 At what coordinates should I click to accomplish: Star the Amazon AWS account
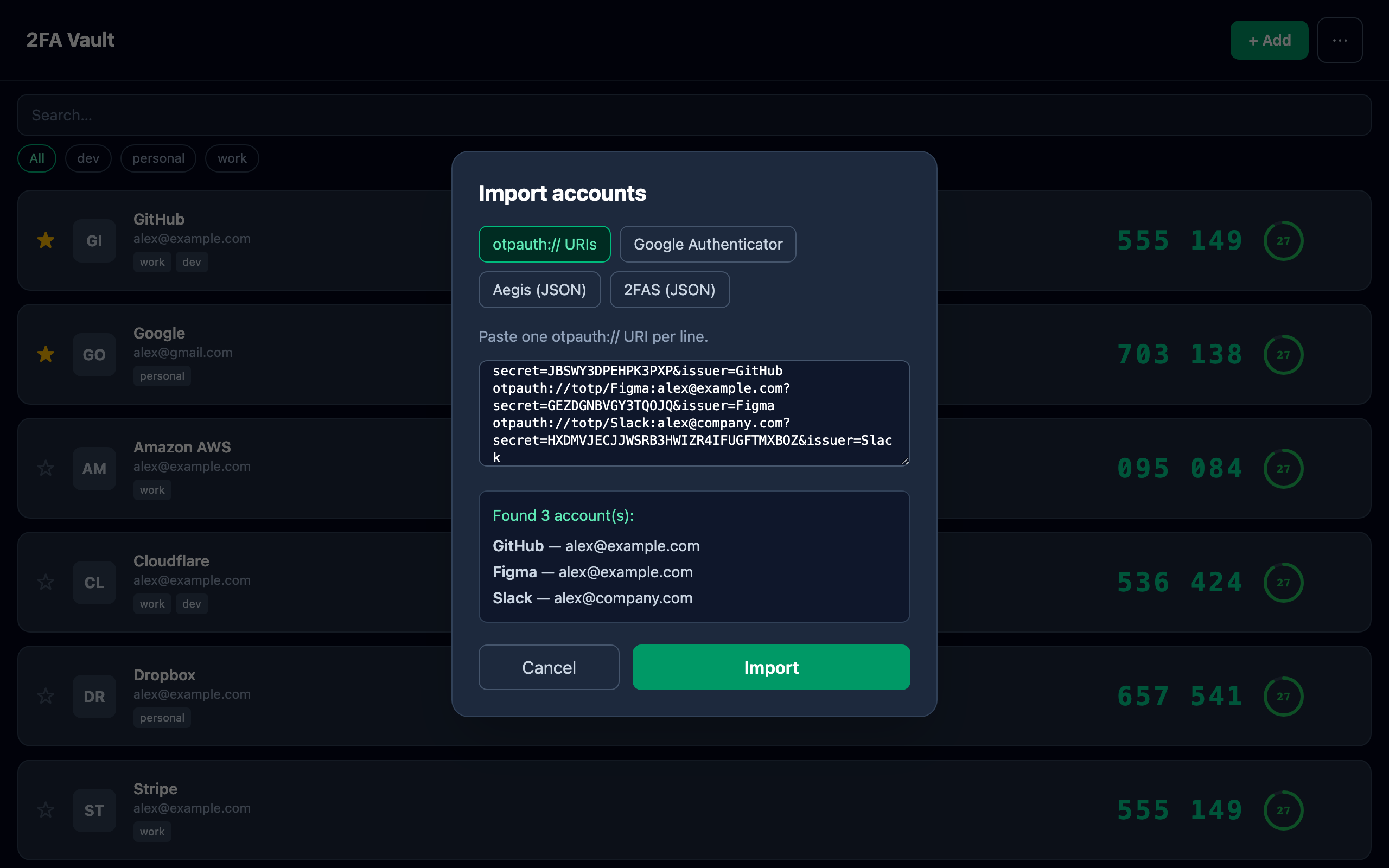point(46,468)
